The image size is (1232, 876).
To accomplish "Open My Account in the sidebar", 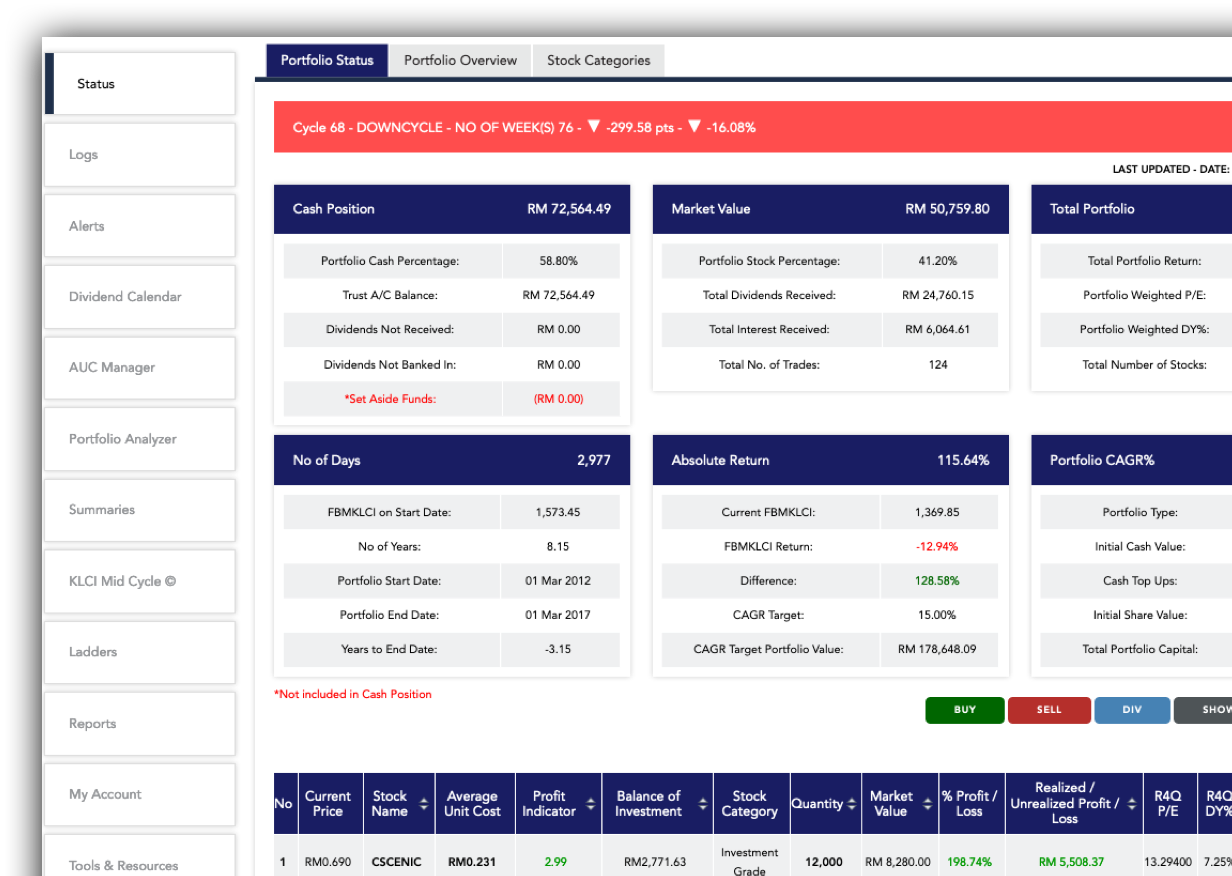I will tap(140, 794).
